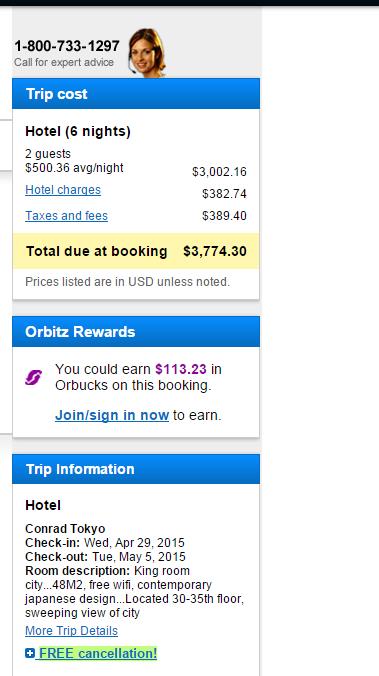Screen dimensions: 379x676
Task: Click Prices listed are in USD note
Action: [128, 282]
